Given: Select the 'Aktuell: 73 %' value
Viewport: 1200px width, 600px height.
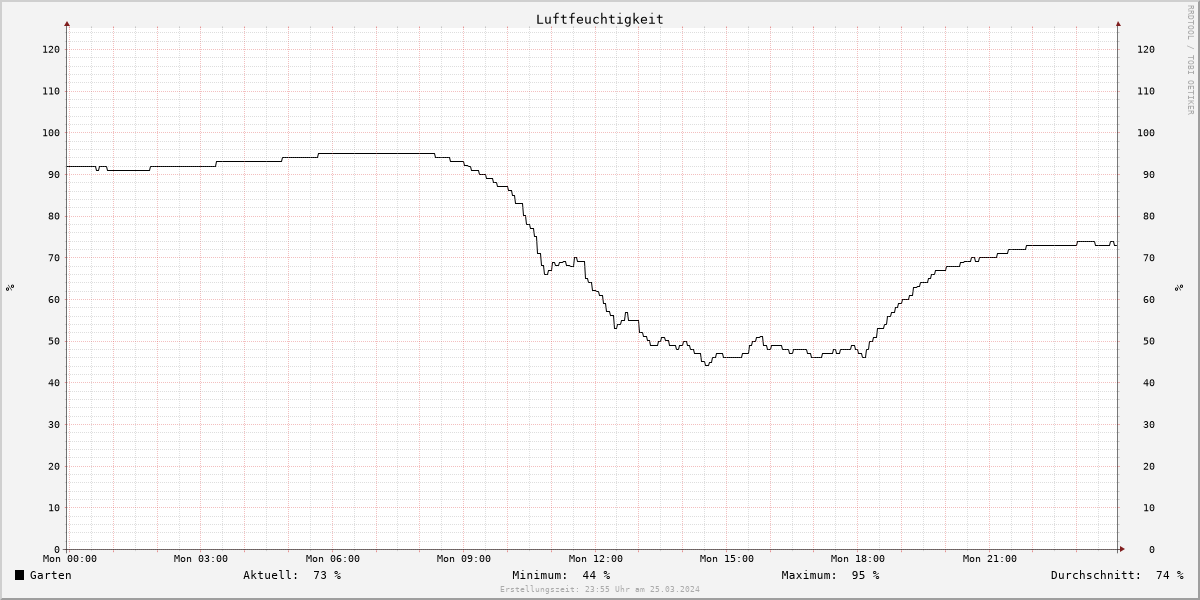Looking at the screenshot, I should pos(292,575).
